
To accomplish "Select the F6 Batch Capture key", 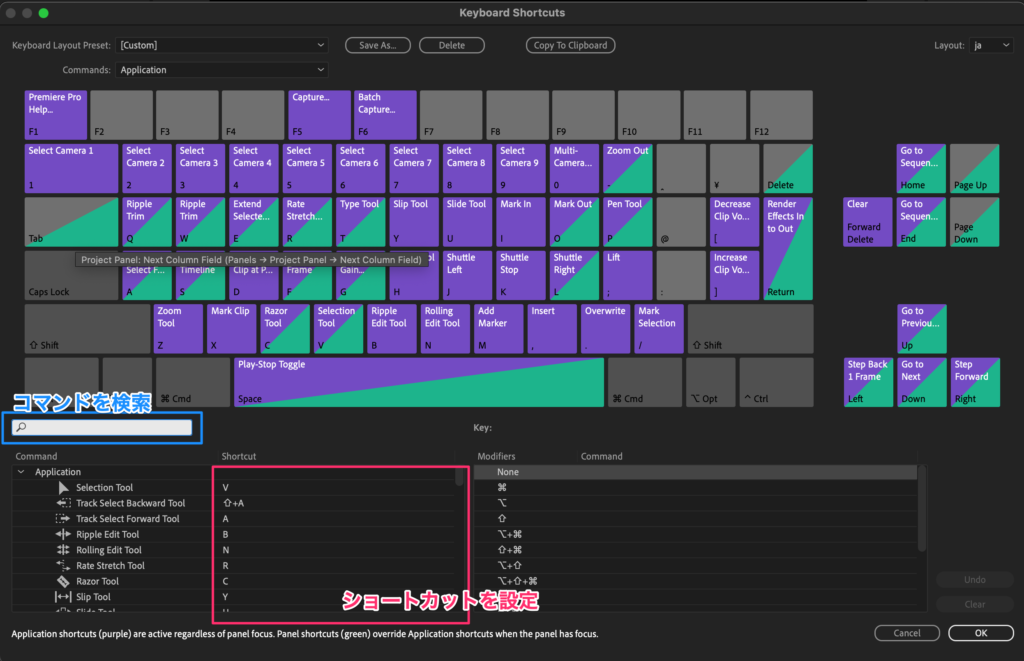I will tap(385, 115).
